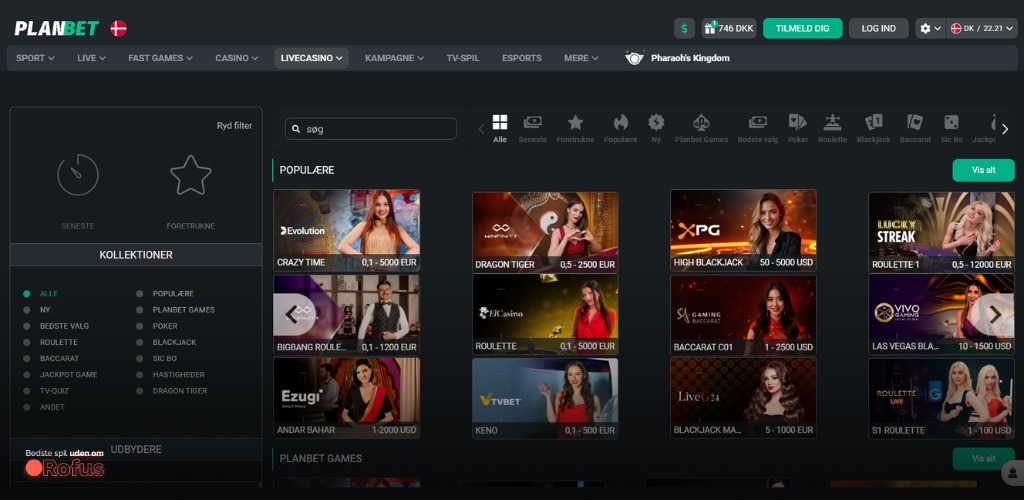The height and width of the screenshot is (500, 1024).
Task: Expand the Sport menu
Action: [35, 58]
